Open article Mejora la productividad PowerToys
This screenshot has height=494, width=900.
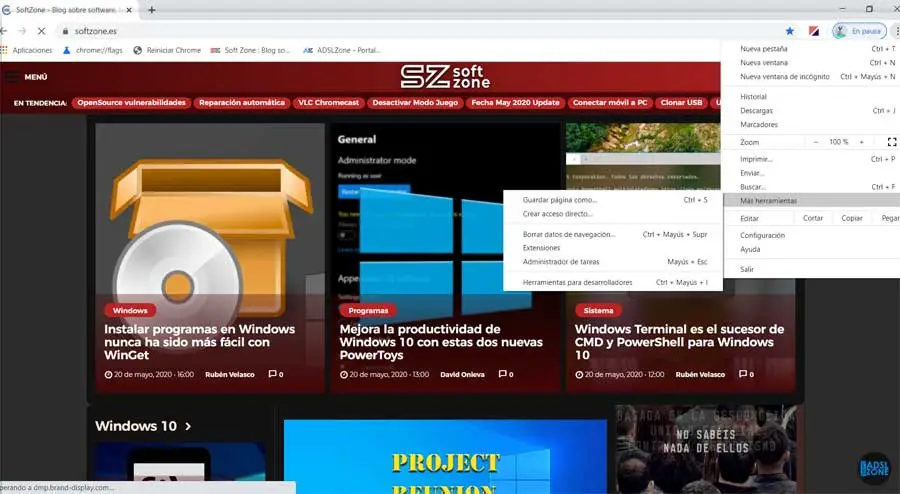pyautogui.click(x=441, y=342)
